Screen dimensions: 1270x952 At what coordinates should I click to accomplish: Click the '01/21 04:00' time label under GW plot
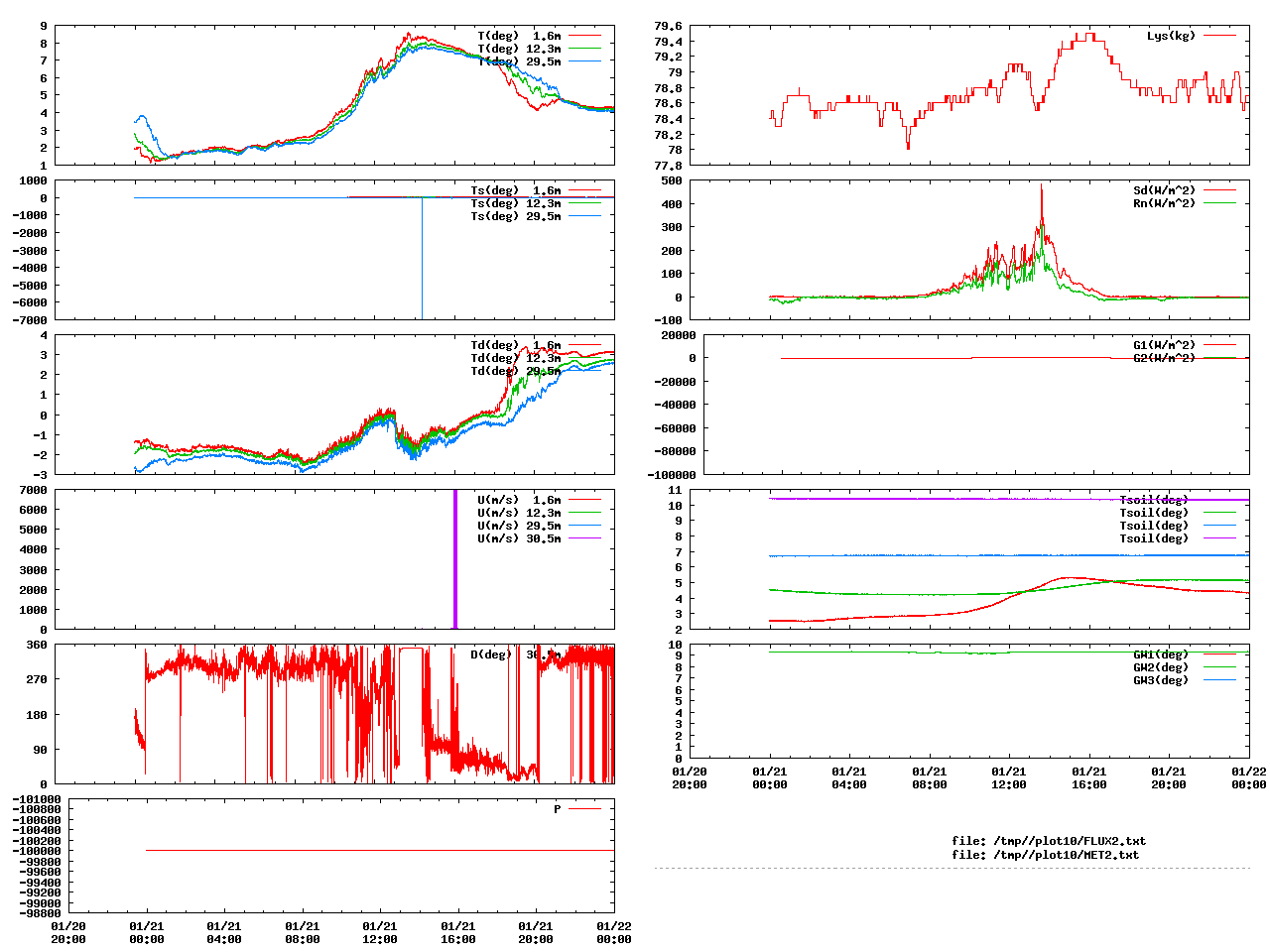pyautogui.click(x=849, y=777)
